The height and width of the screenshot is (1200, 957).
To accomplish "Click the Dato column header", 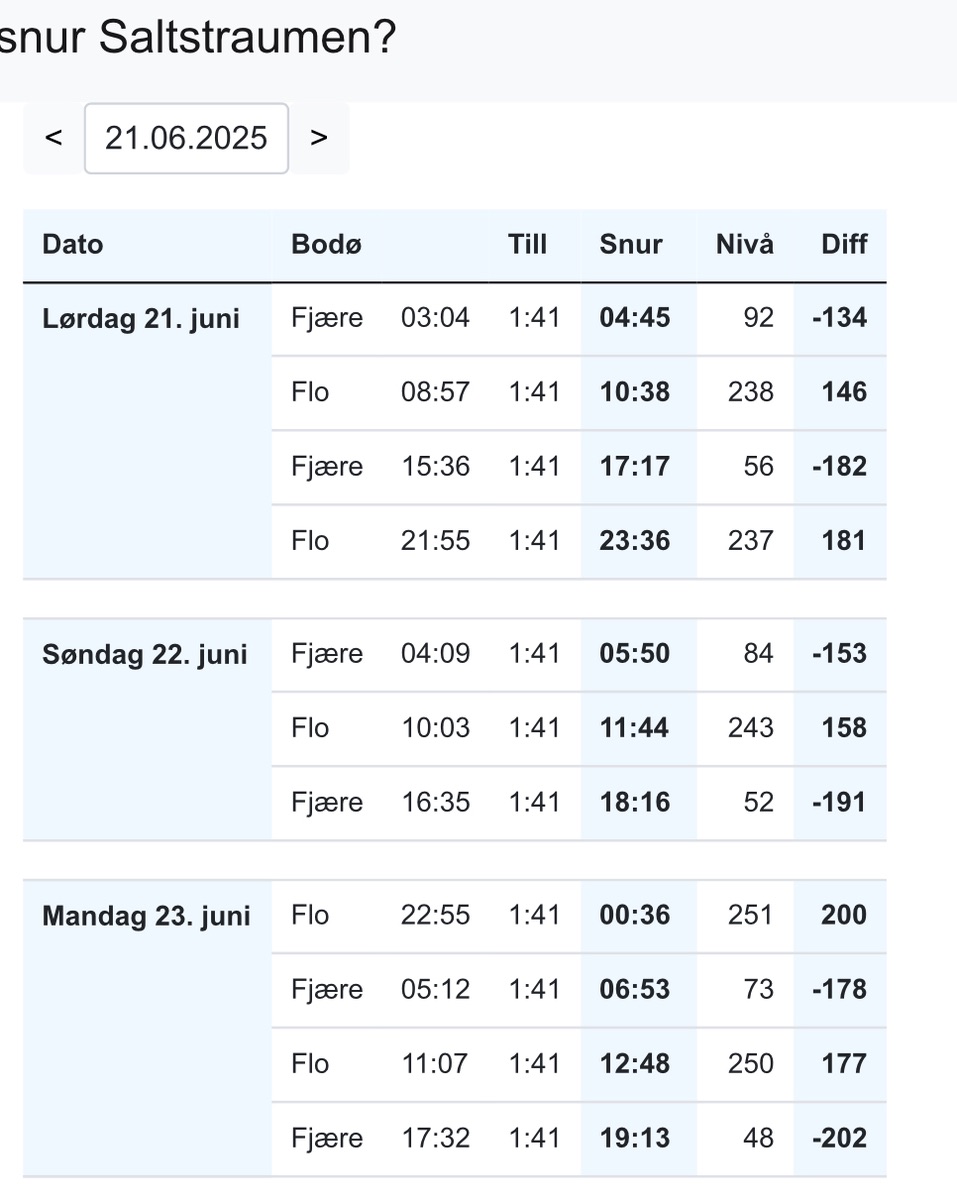I will pyautogui.click(x=73, y=244).
